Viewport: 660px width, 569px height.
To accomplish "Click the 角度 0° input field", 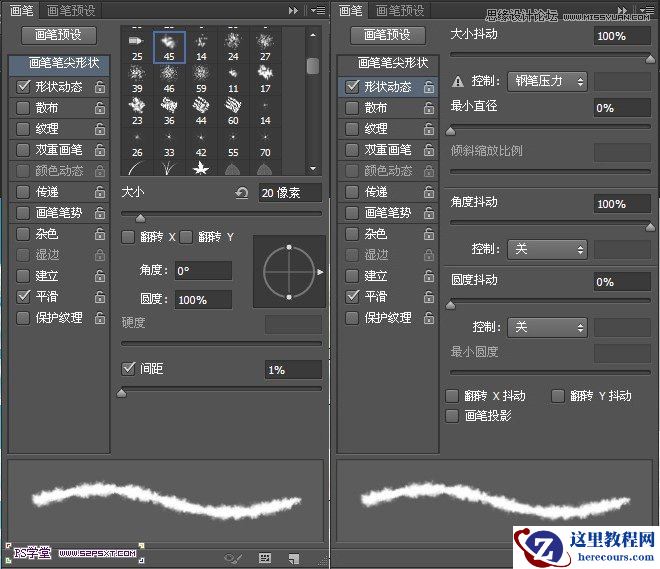I will point(203,271).
